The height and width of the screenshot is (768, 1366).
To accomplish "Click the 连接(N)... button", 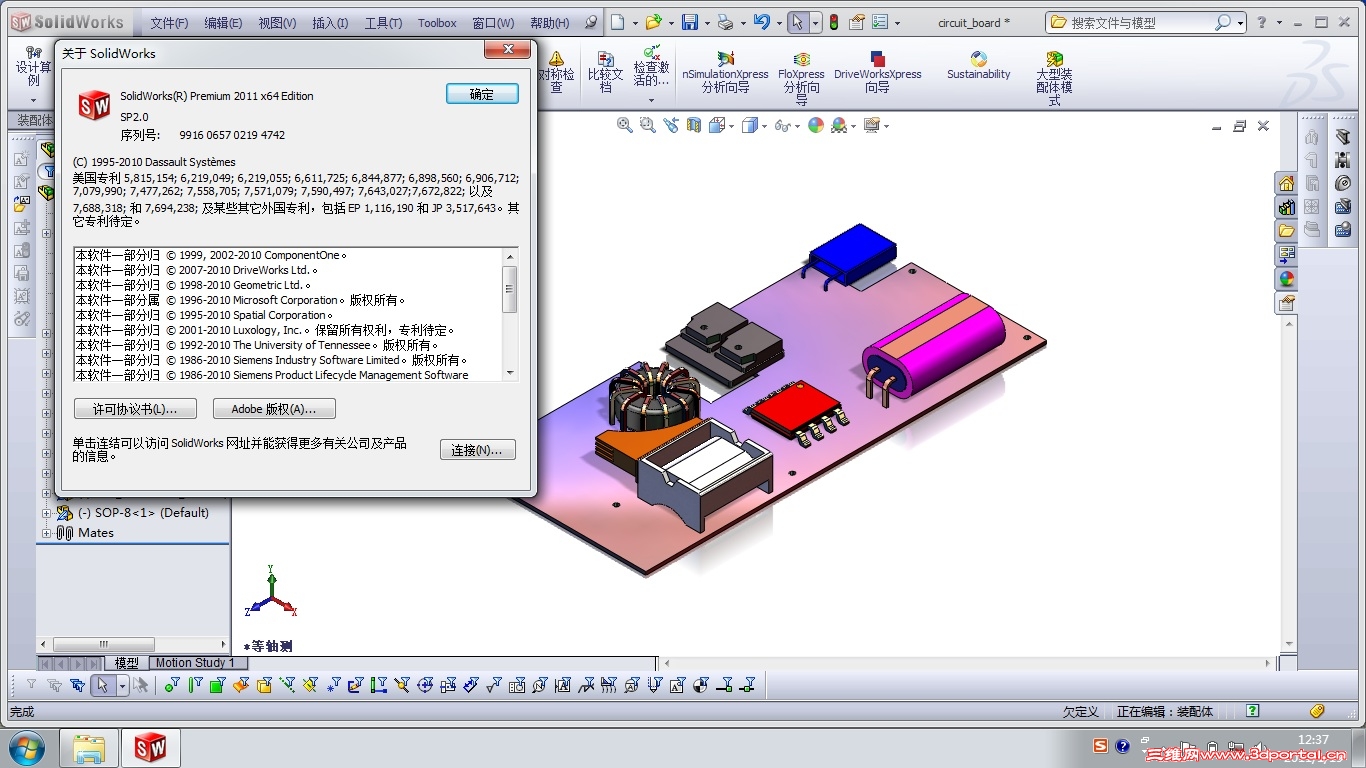I will coord(478,450).
